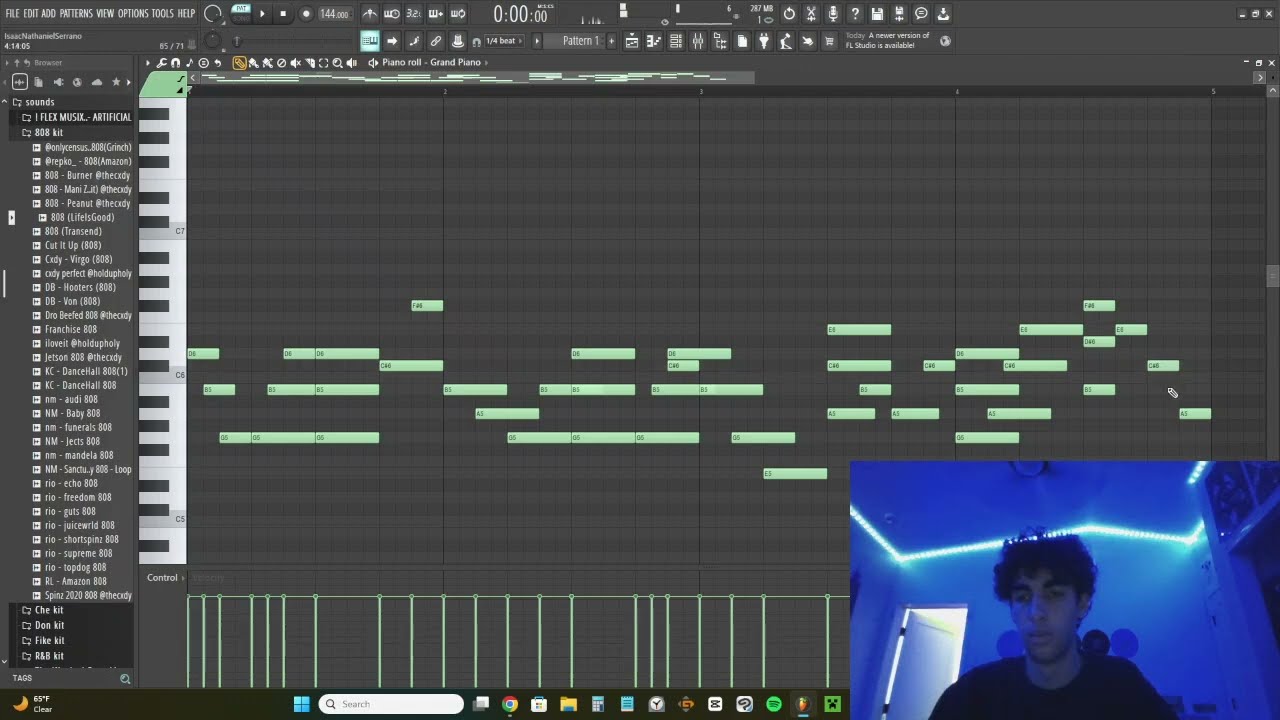Viewport: 1280px width, 720px height.
Task: Click the 144.000 tempo field
Action: (334, 14)
